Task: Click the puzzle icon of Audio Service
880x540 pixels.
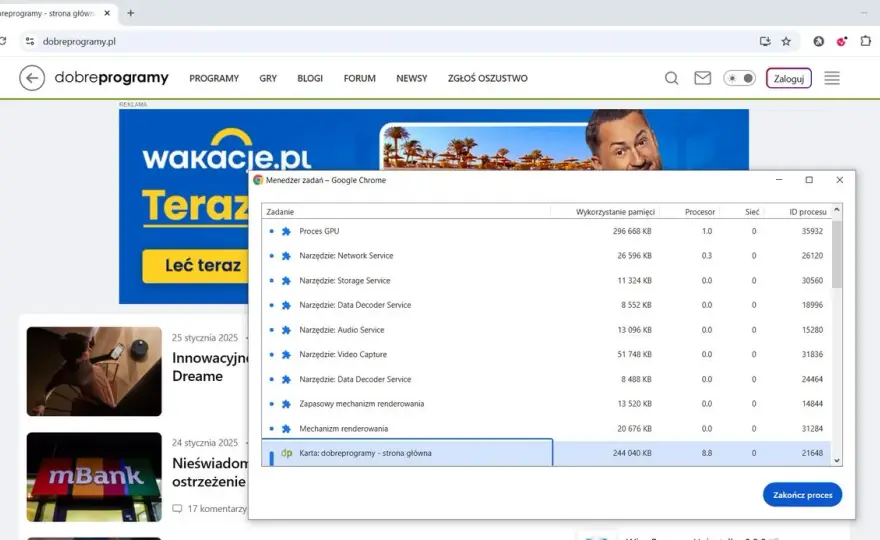Action: [x=286, y=330]
